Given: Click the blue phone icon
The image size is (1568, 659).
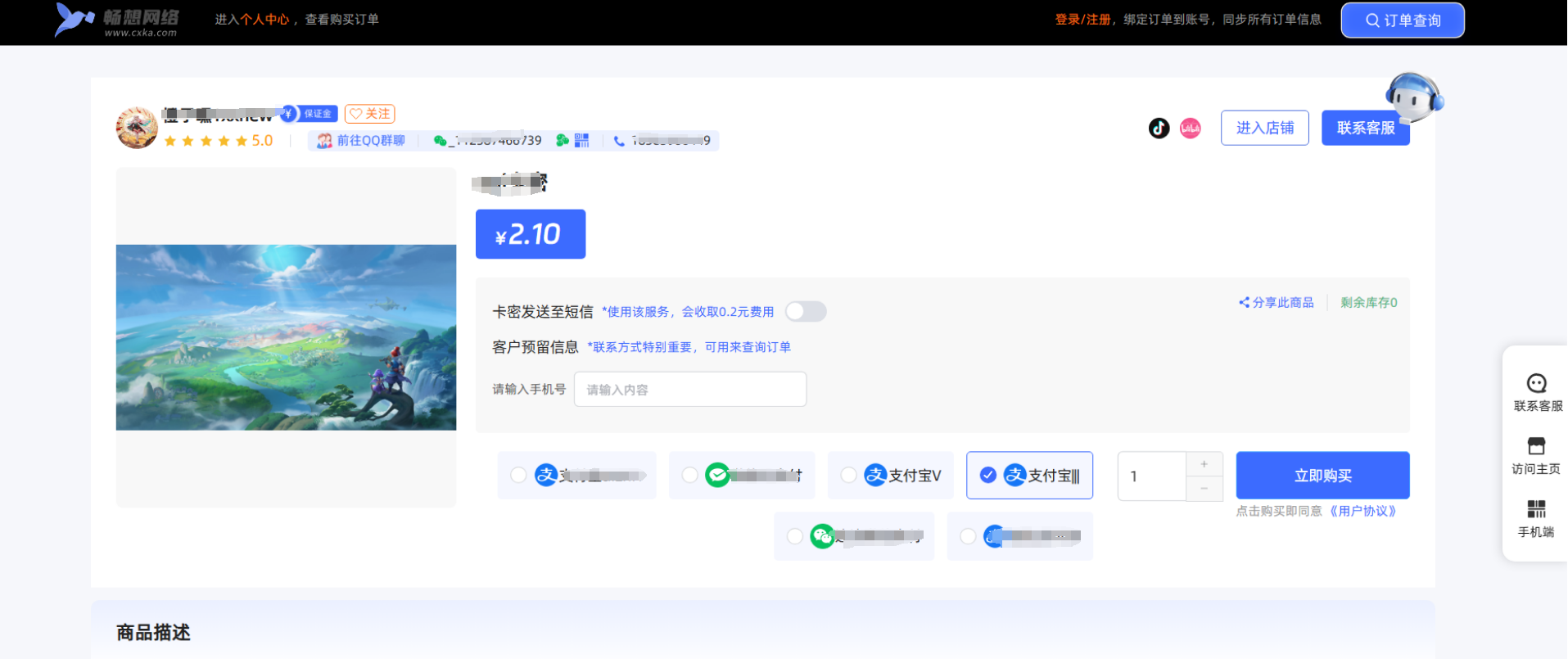Looking at the screenshot, I should tap(619, 141).
